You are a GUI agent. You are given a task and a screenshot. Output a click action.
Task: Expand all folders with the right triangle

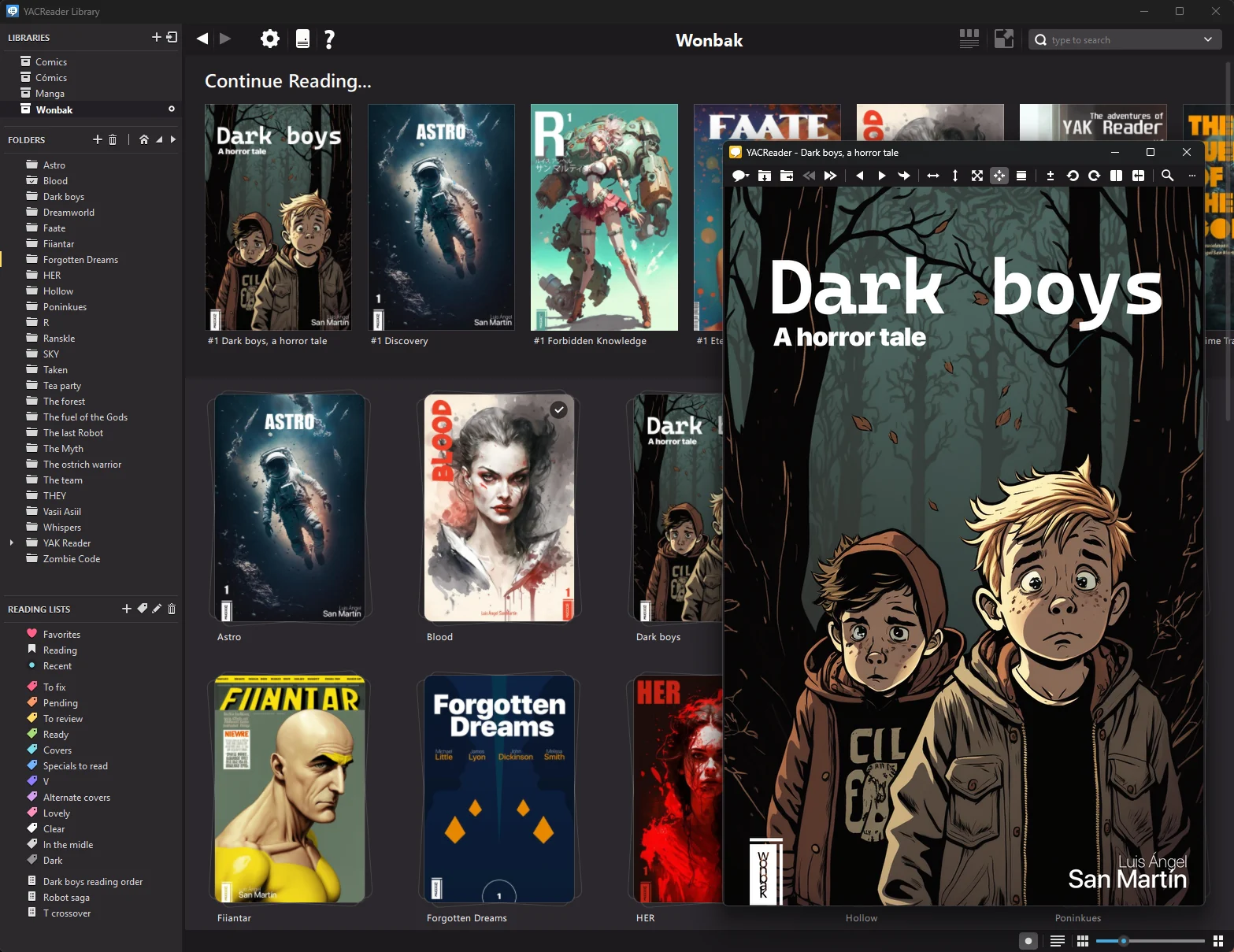click(x=173, y=139)
